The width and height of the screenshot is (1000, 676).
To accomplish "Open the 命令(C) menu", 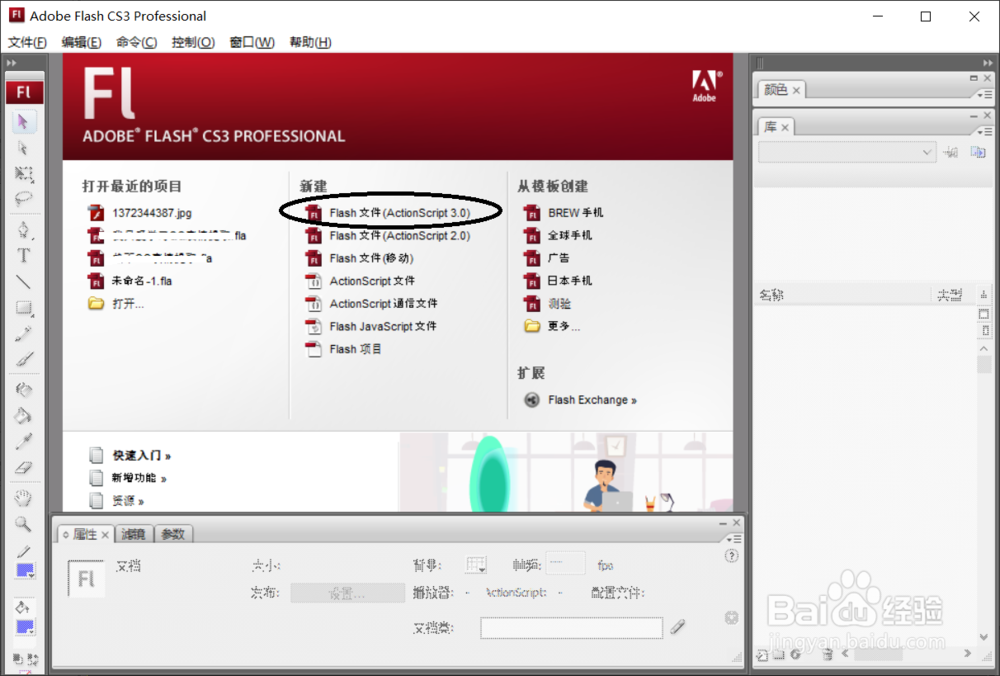I will (x=136, y=42).
